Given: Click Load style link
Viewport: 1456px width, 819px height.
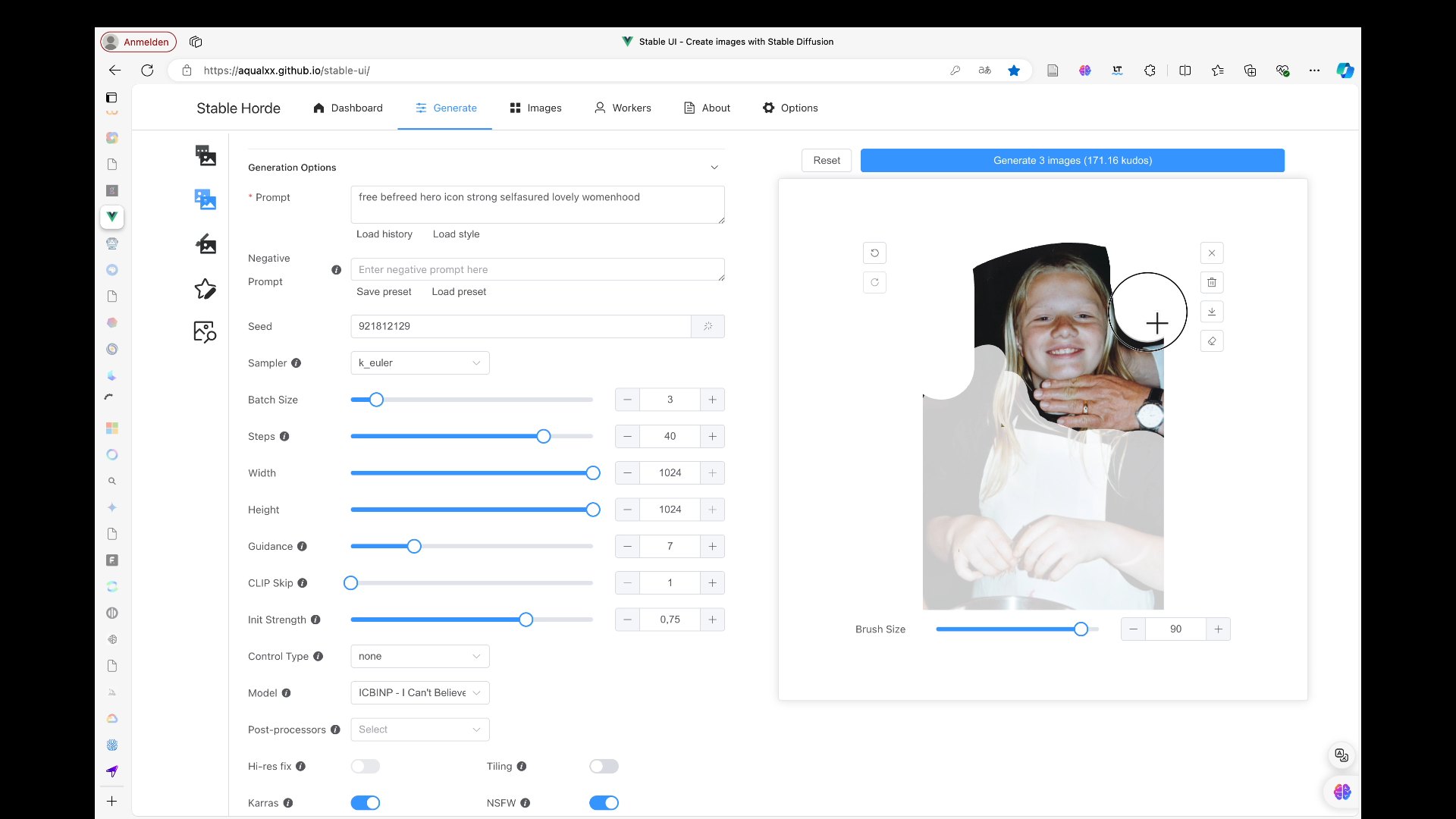Looking at the screenshot, I should pyautogui.click(x=457, y=234).
